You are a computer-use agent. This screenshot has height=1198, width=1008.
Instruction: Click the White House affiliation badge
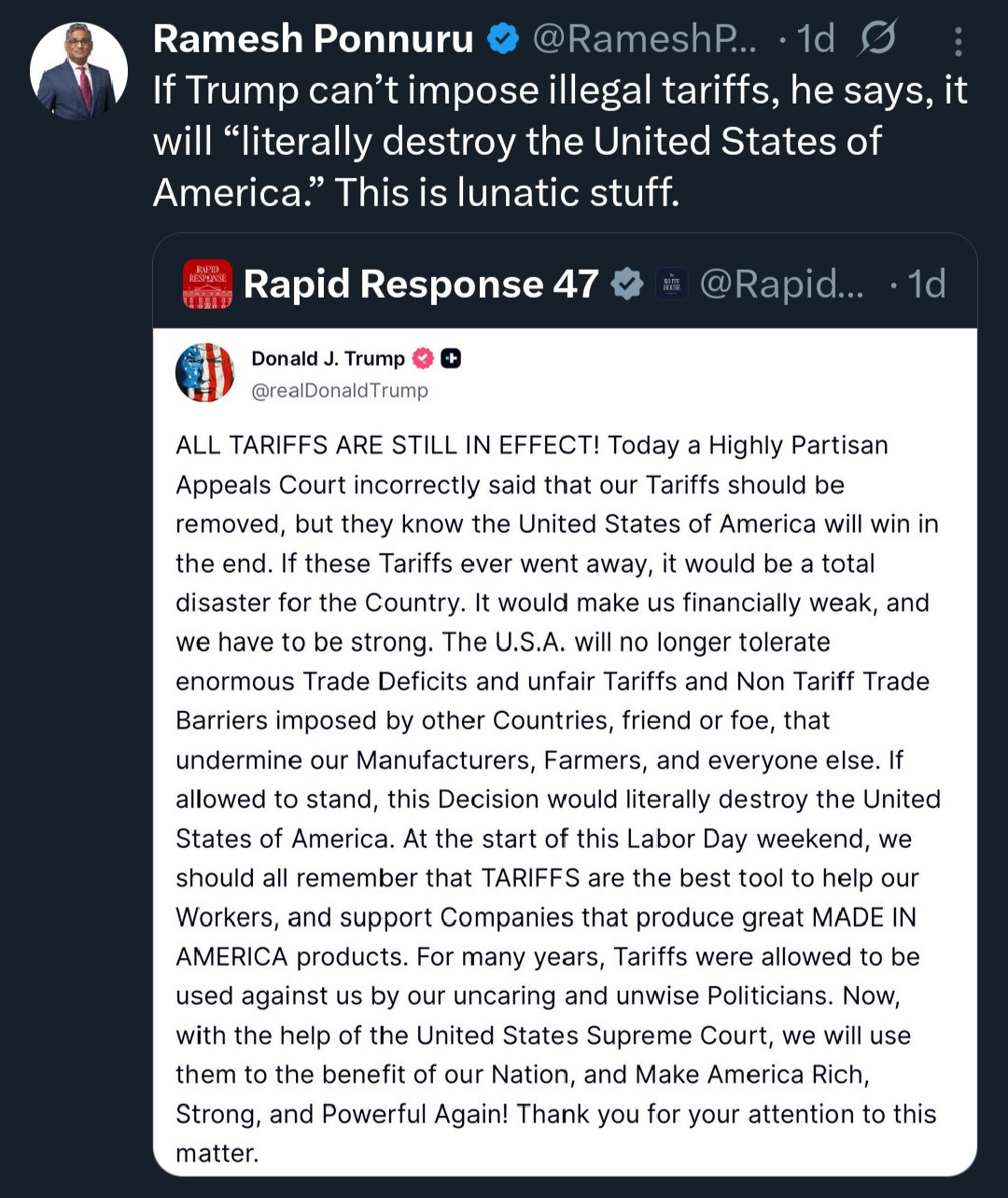[672, 284]
